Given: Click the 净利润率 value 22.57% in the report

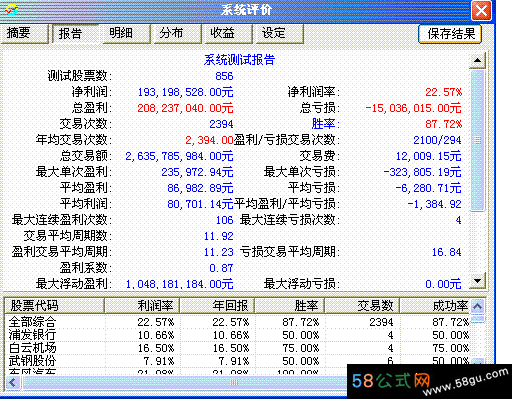Looking at the screenshot, I should [x=444, y=92].
